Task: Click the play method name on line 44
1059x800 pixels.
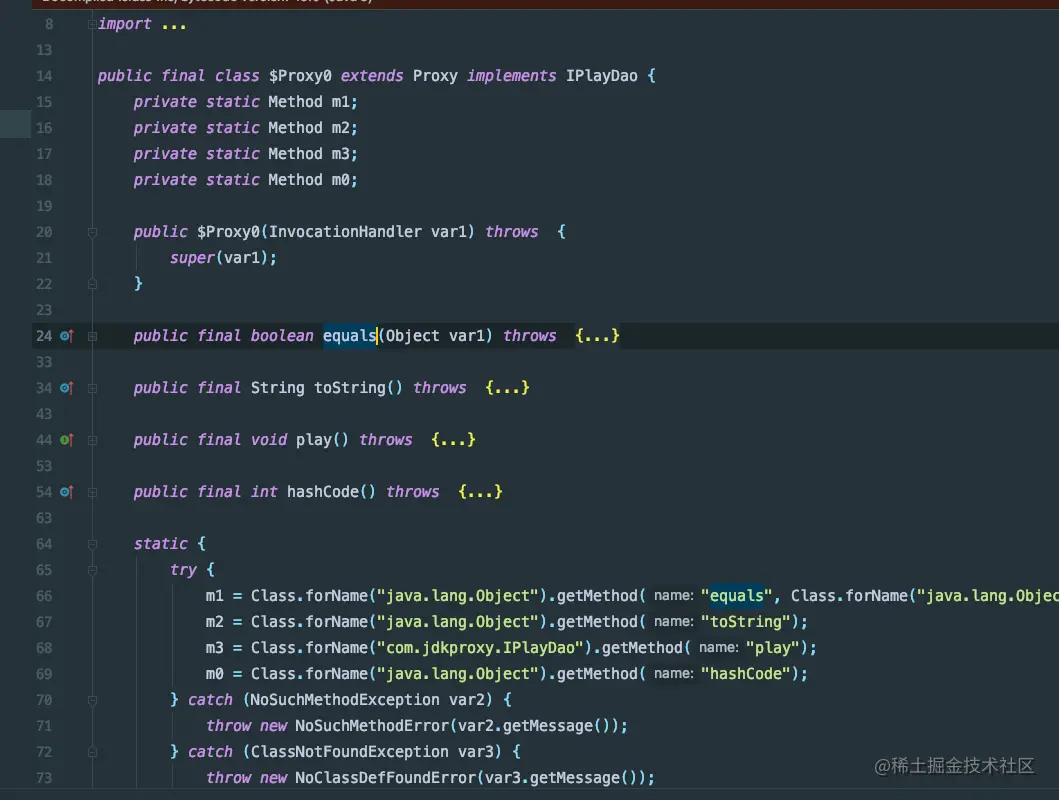Action: [x=313, y=439]
